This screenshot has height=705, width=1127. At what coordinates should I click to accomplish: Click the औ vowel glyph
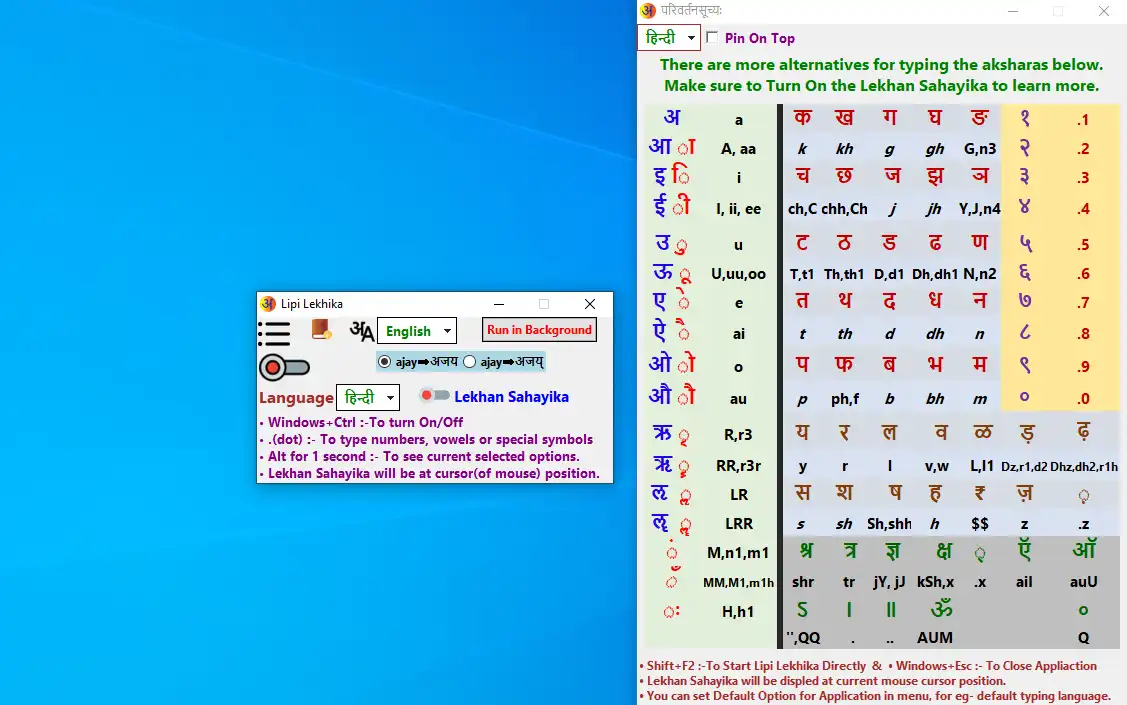[660, 395]
